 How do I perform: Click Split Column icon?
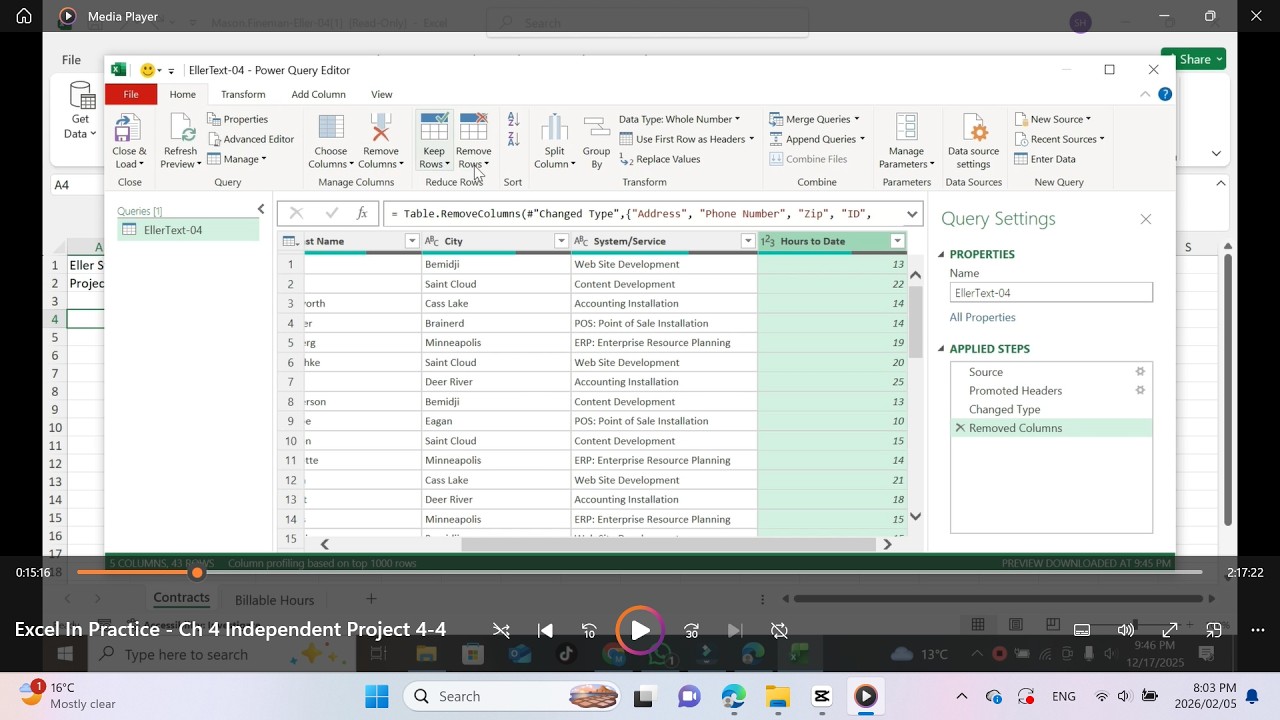click(554, 128)
